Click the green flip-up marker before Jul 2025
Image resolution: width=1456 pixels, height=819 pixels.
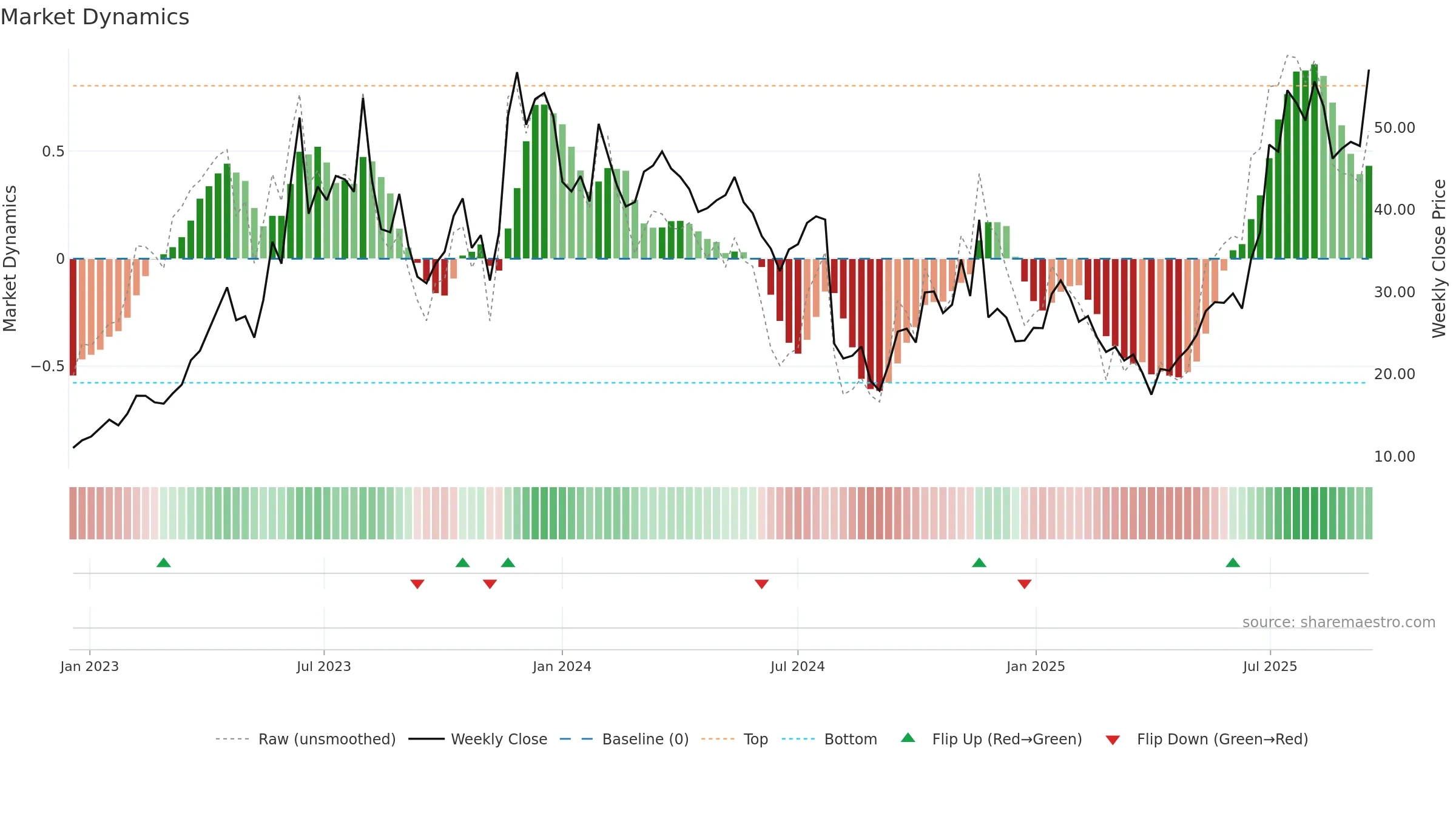point(1233,562)
